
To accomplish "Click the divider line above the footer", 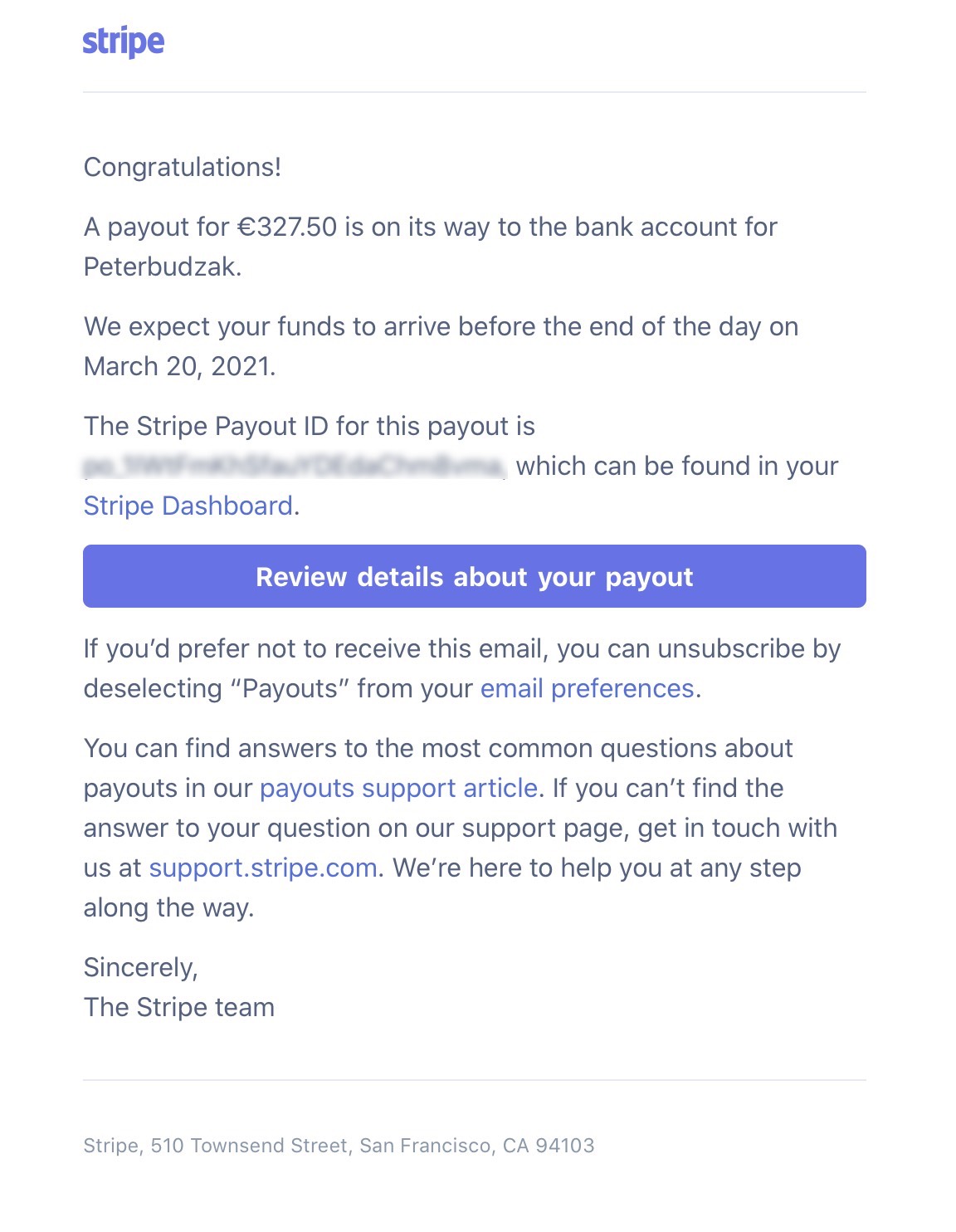I will (475, 1080).
